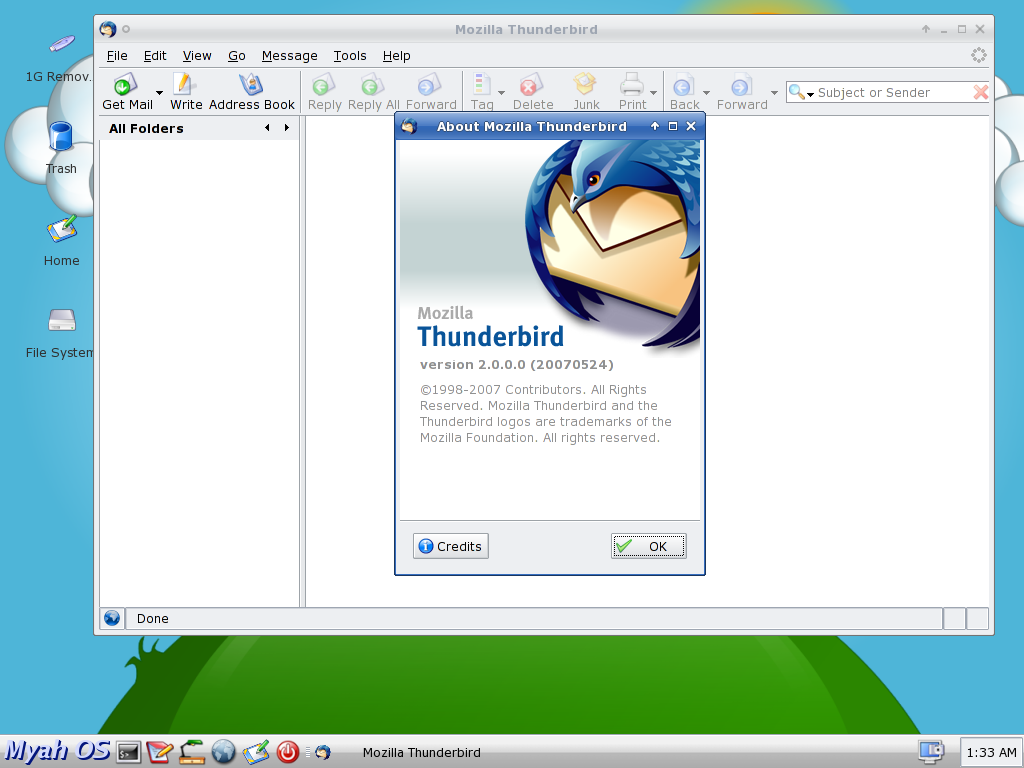Click the Credits button
Viewport: 1024px width, 768px height.
point(451,546)
